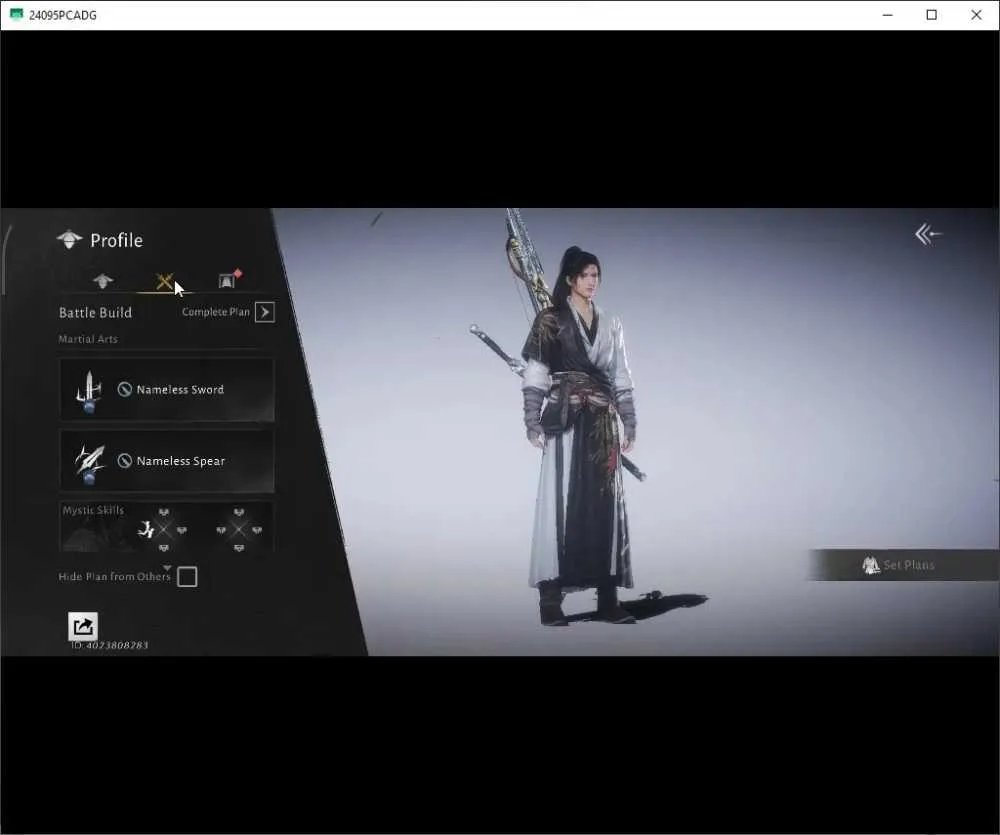Click the Profile header emblem icon
The width and height of the screenshot is (1000, 835).
[x=70, y=240]
